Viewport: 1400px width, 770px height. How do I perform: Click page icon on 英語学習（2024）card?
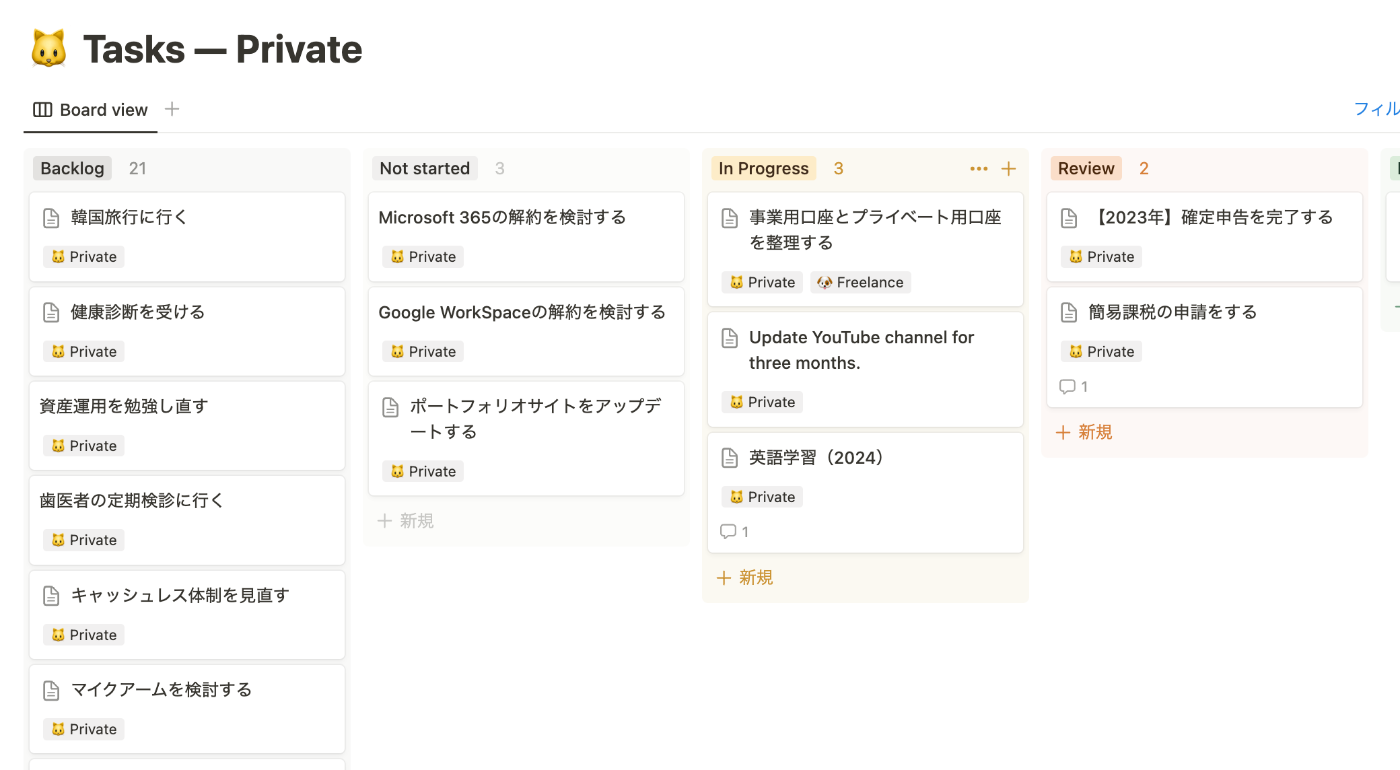click(x=730, y=458)
